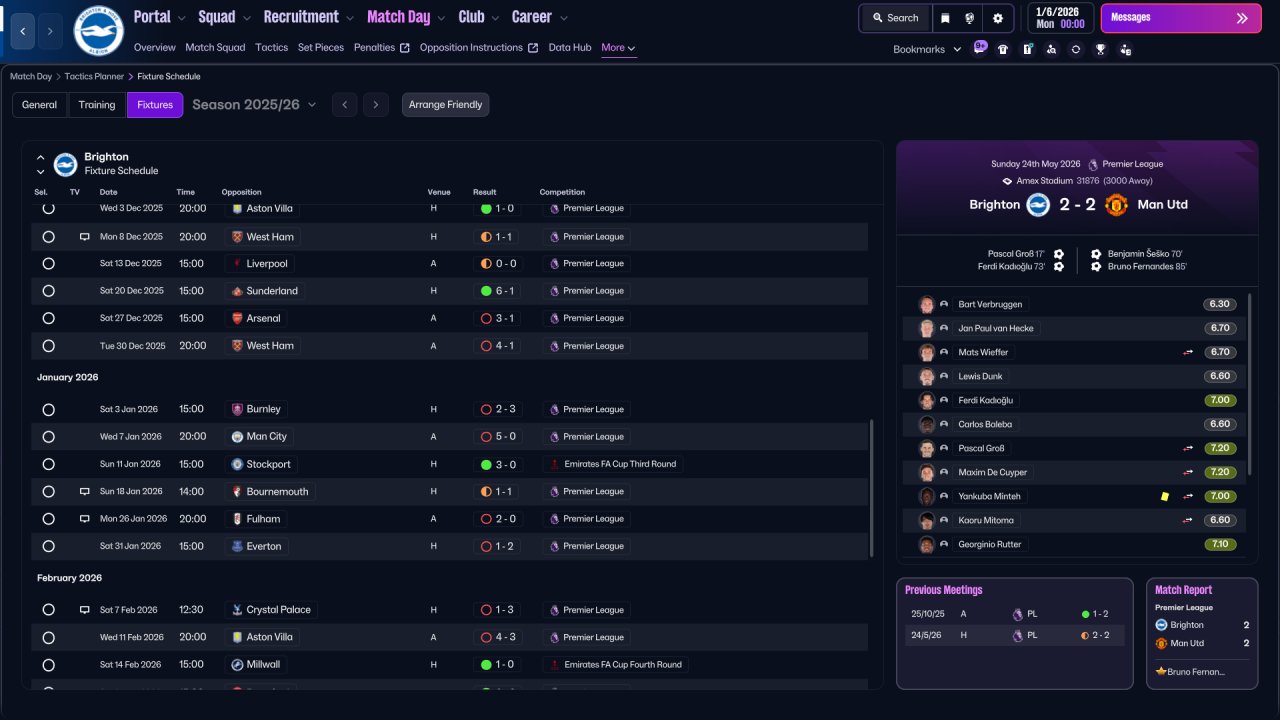Collapse Brighton fixture schedule with up chevron

point(41,157)
